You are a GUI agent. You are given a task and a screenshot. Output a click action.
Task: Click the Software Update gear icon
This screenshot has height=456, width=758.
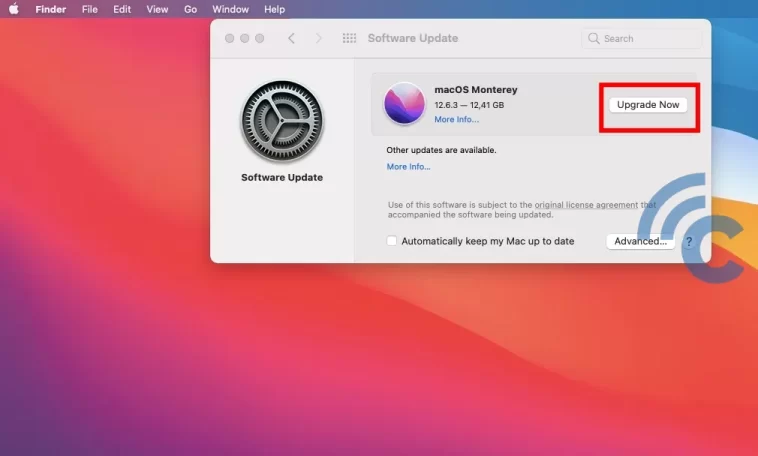282,121
